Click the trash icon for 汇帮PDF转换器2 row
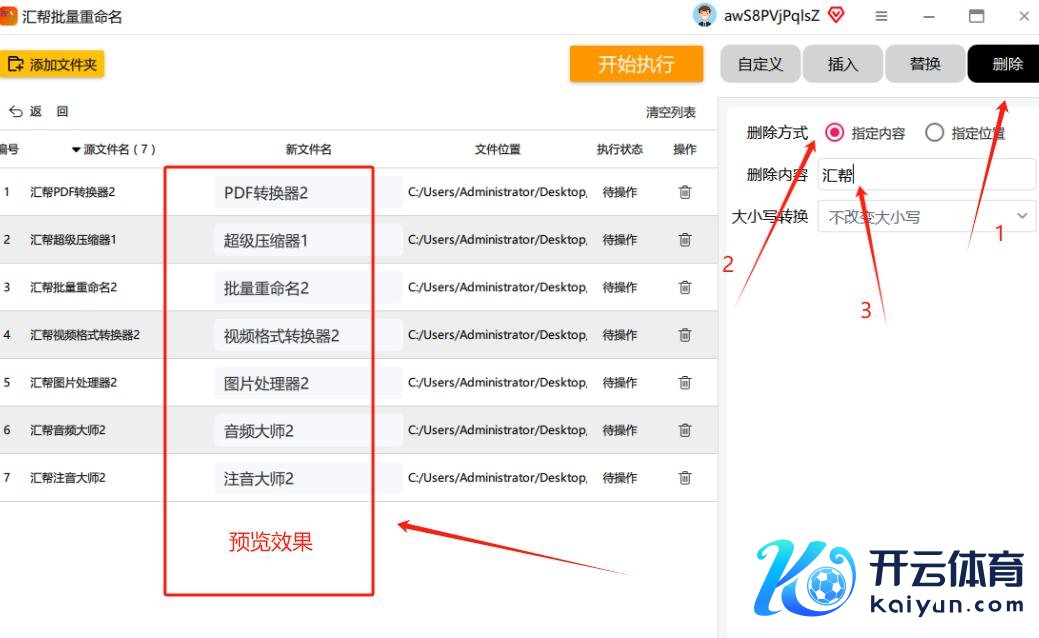The width and height of the screenshot is (1039, 638). (x=685, y=192)
